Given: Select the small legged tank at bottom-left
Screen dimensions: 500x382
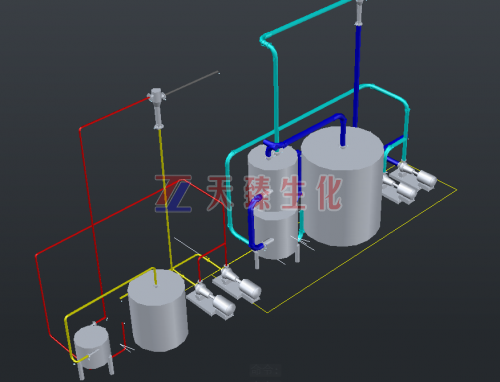Looking at the screenshot, I should coord(92,348).
